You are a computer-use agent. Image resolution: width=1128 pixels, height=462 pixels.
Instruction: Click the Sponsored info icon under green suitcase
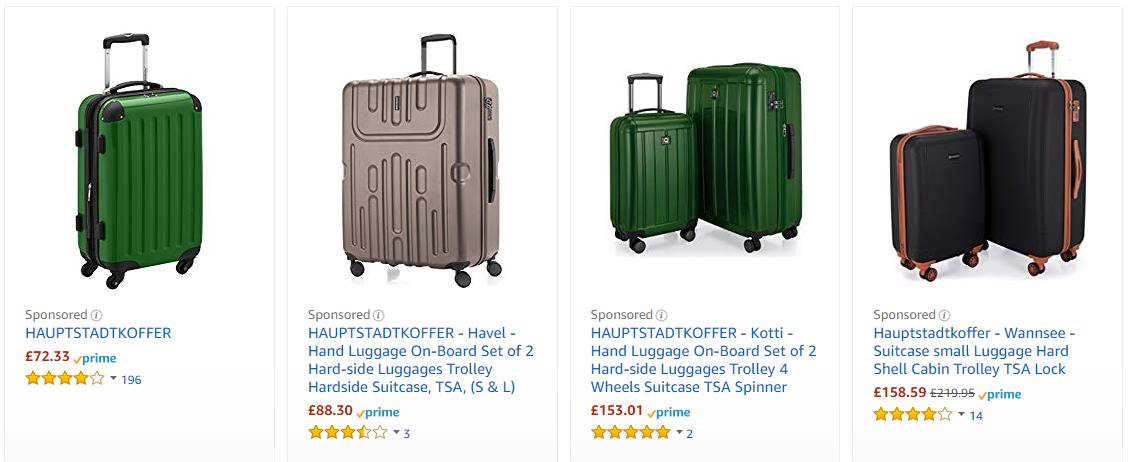(97, 315)
